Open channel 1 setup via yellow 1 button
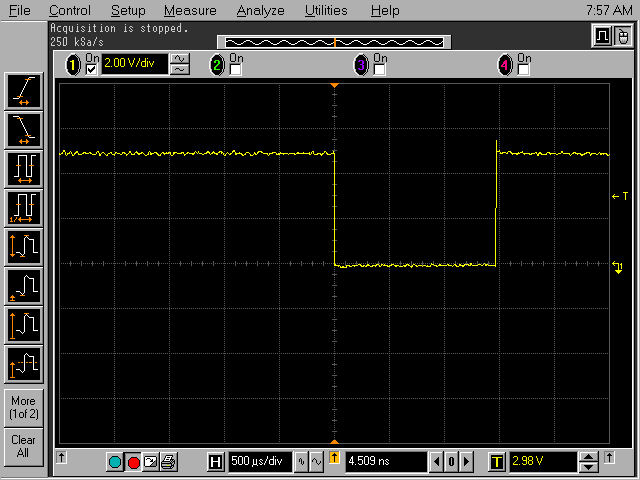Image resolution: width=640 pixels, height=480 pixels. coord(73,65)
